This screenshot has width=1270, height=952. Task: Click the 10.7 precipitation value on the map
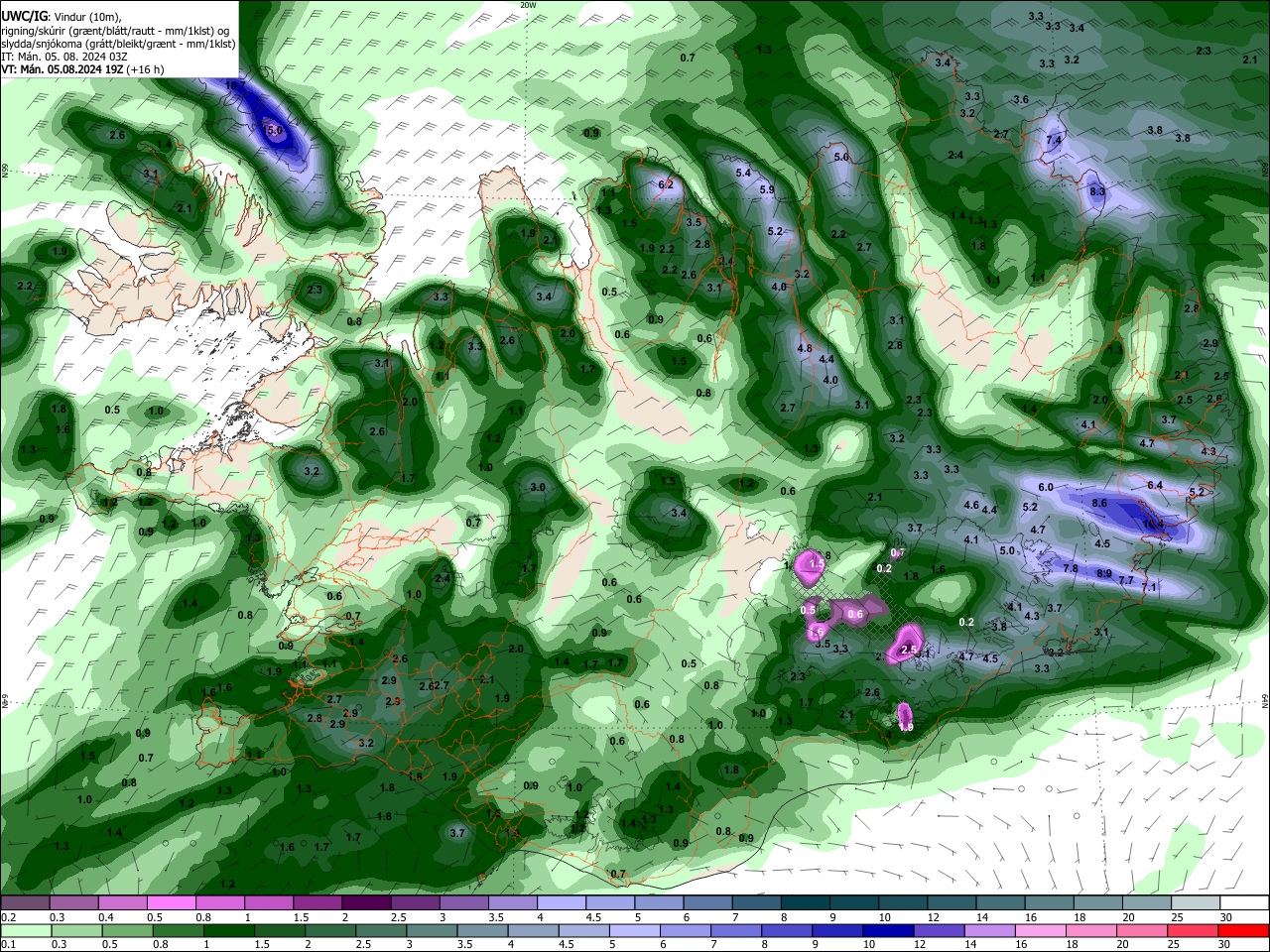tap(236, 86)
